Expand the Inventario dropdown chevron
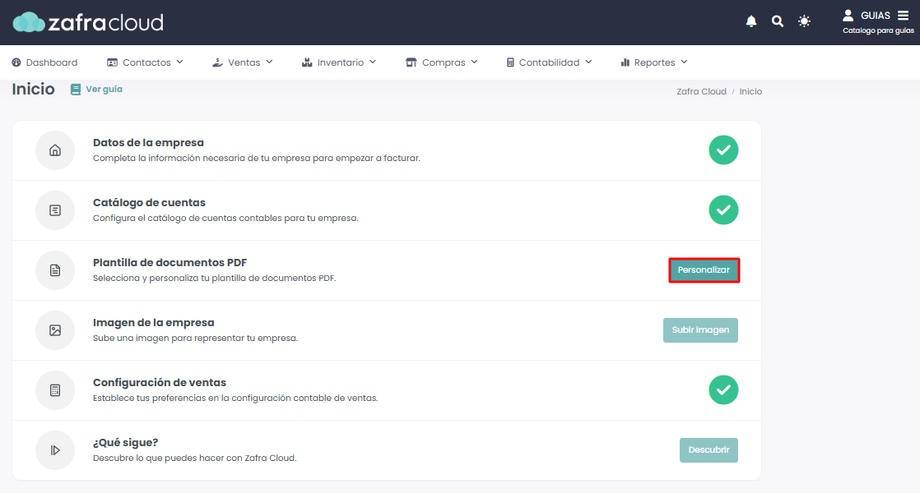 tap(373, 62)
